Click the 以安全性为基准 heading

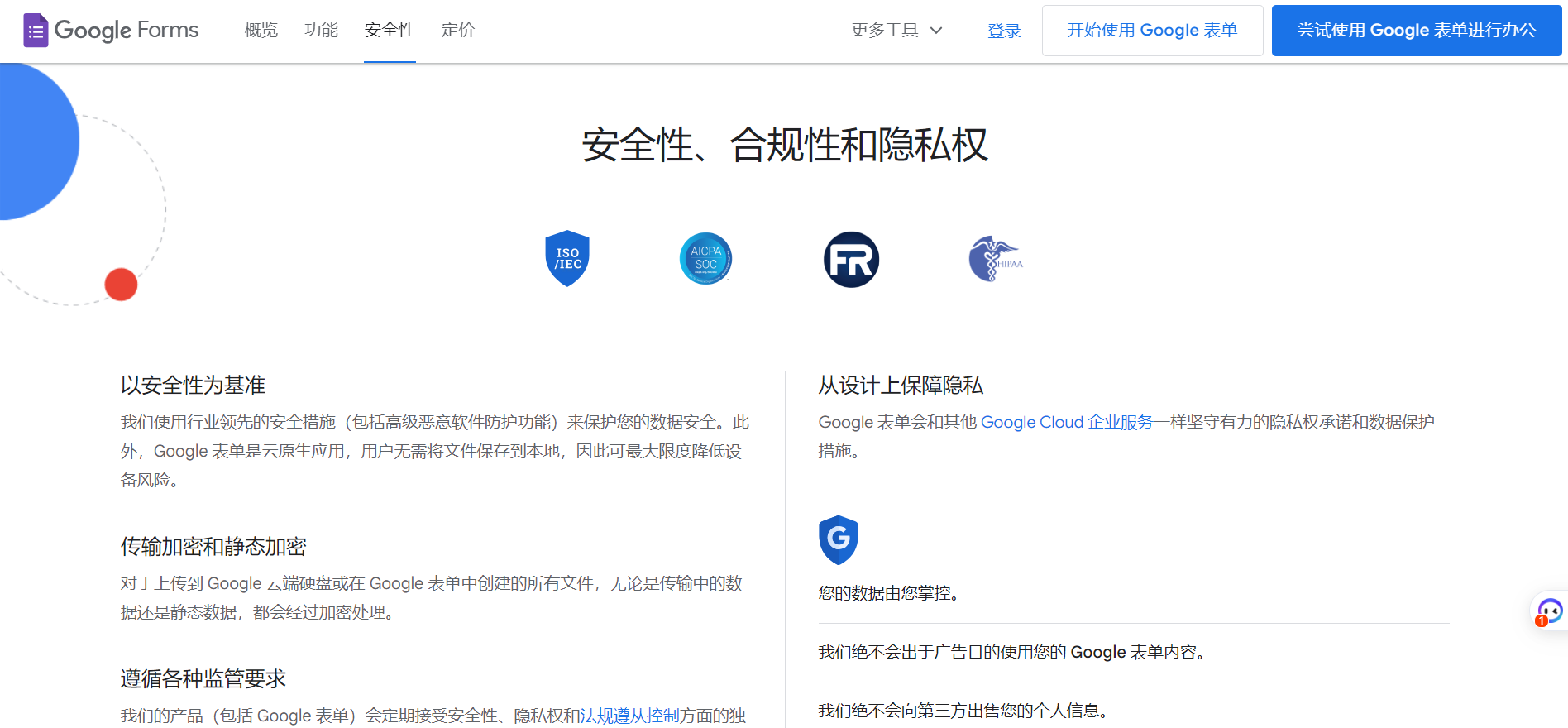click(193, 386)
